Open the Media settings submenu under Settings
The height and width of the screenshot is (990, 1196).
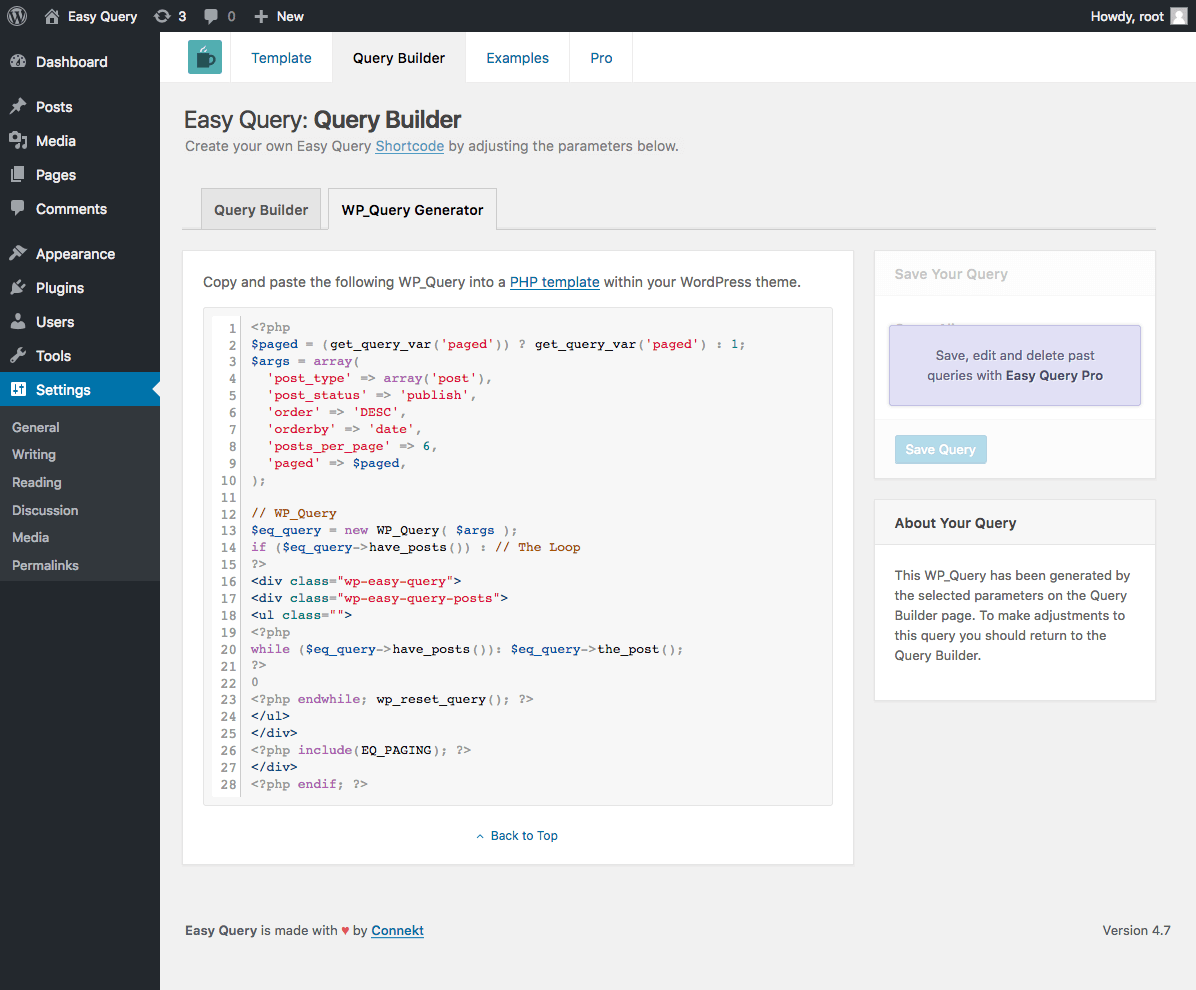31,538
